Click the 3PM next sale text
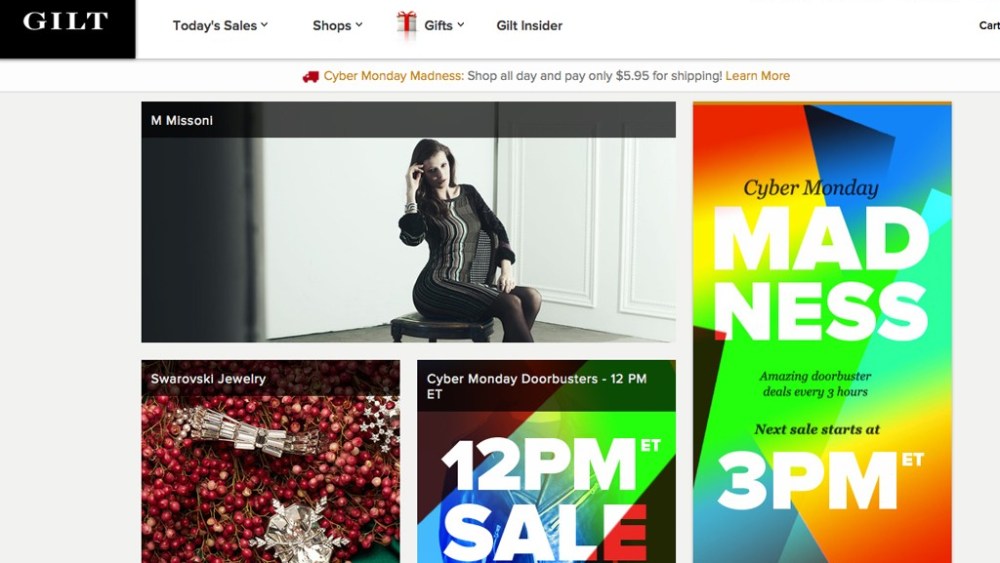The width and height of the screenshot is (1000, 563). tap(820, 479)
